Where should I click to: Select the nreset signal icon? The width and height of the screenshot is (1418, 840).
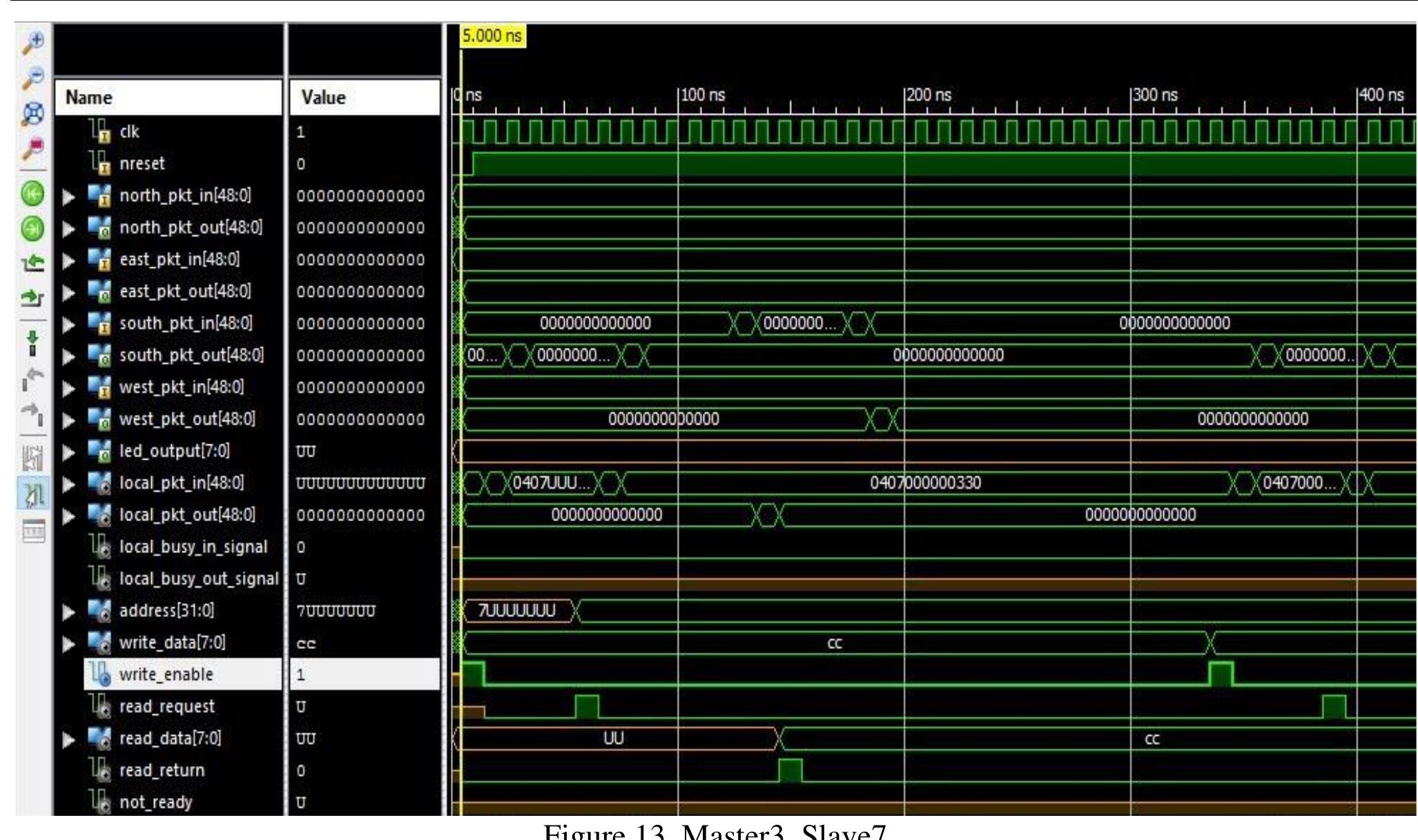coord(100,164)
